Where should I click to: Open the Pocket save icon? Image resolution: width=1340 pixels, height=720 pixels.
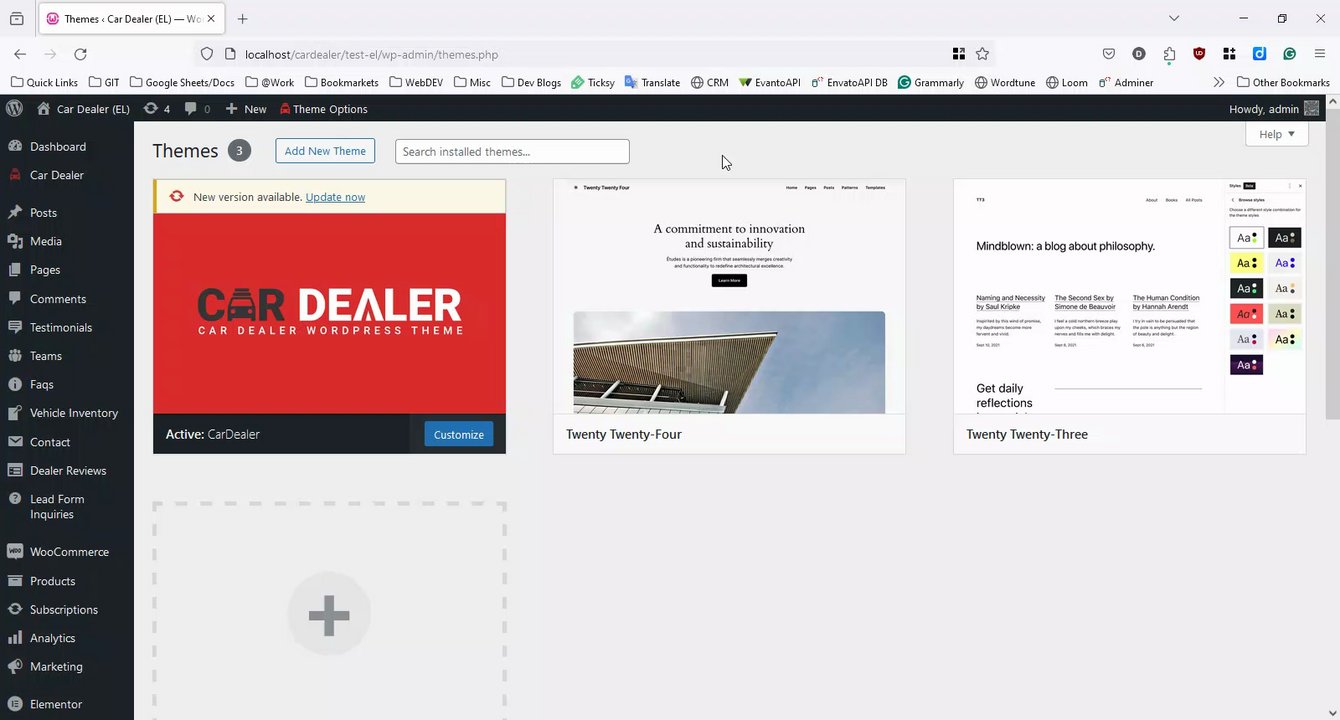tap(1109, 54)
